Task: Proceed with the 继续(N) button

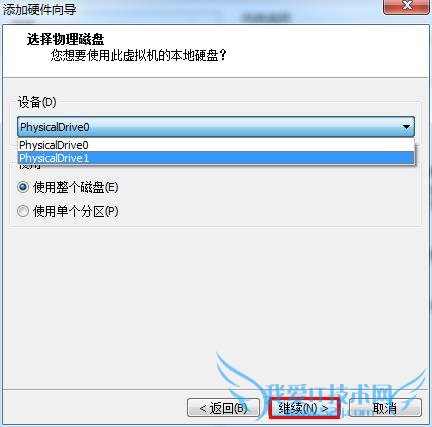Action: [x=304, y=408]
